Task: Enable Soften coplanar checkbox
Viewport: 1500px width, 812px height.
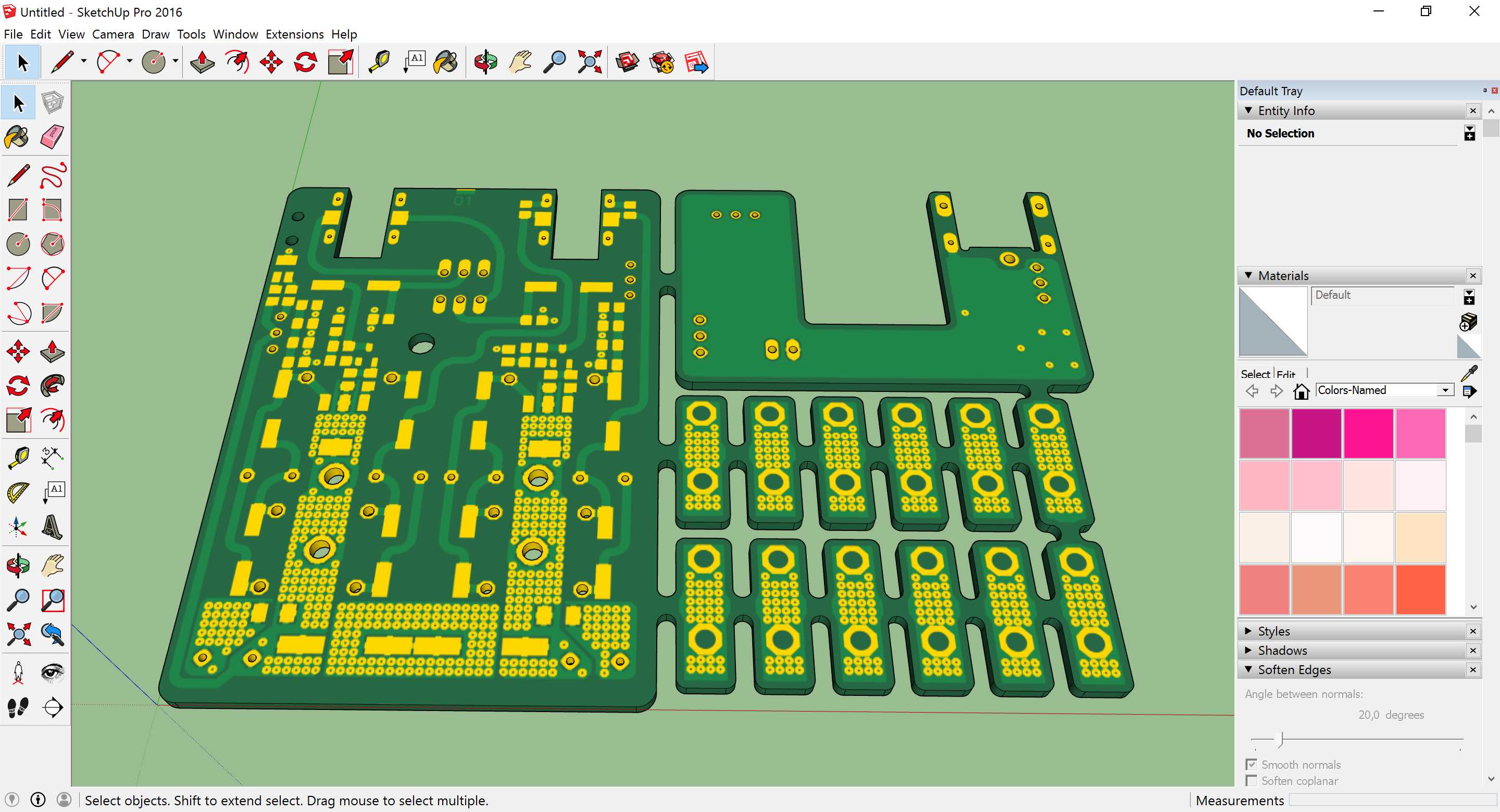Action: (1251, 781)
